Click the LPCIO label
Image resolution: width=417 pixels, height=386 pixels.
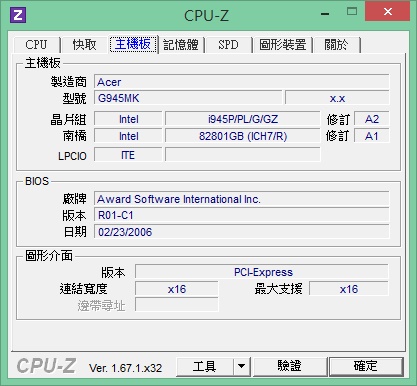click(72, 156)
